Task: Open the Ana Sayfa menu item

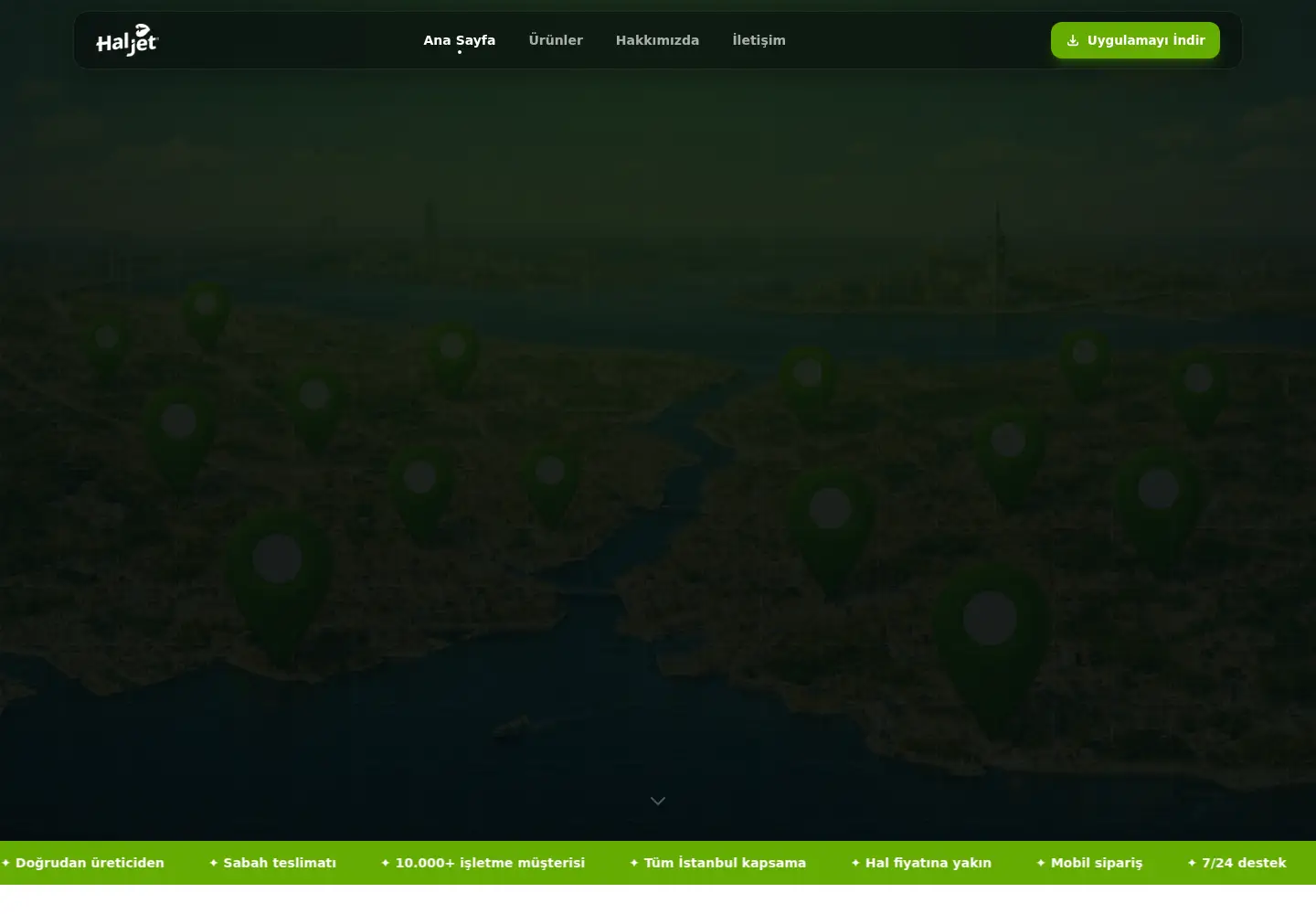Action: pos(459,40)
